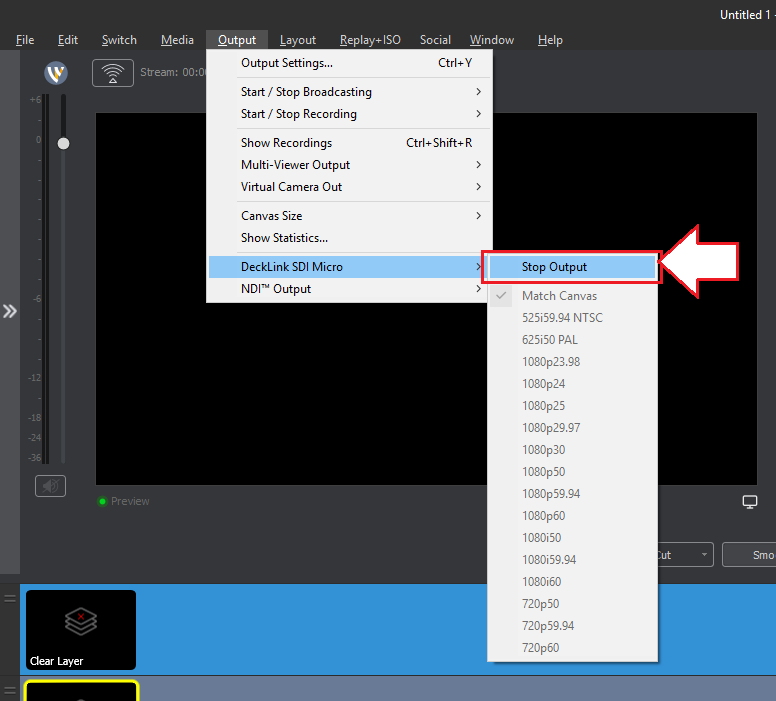Select 625i50 PAL output format

pos(572,340)
